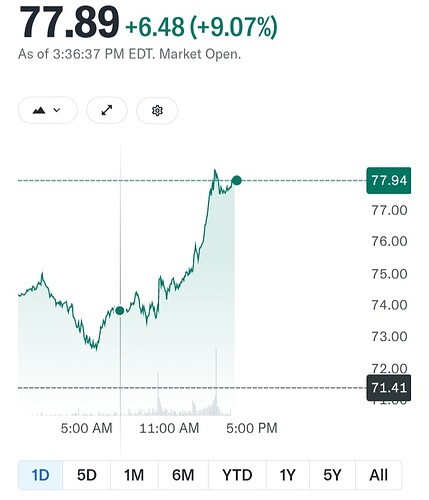
Task: Click the 11:00 AM axis label
Action: [169, 428]
